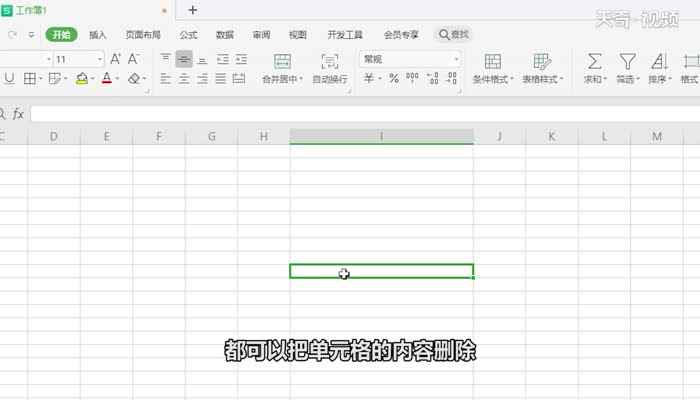Click the Filter funnel icon
Screen dimensions: 700x400
(x=627, y=61)
